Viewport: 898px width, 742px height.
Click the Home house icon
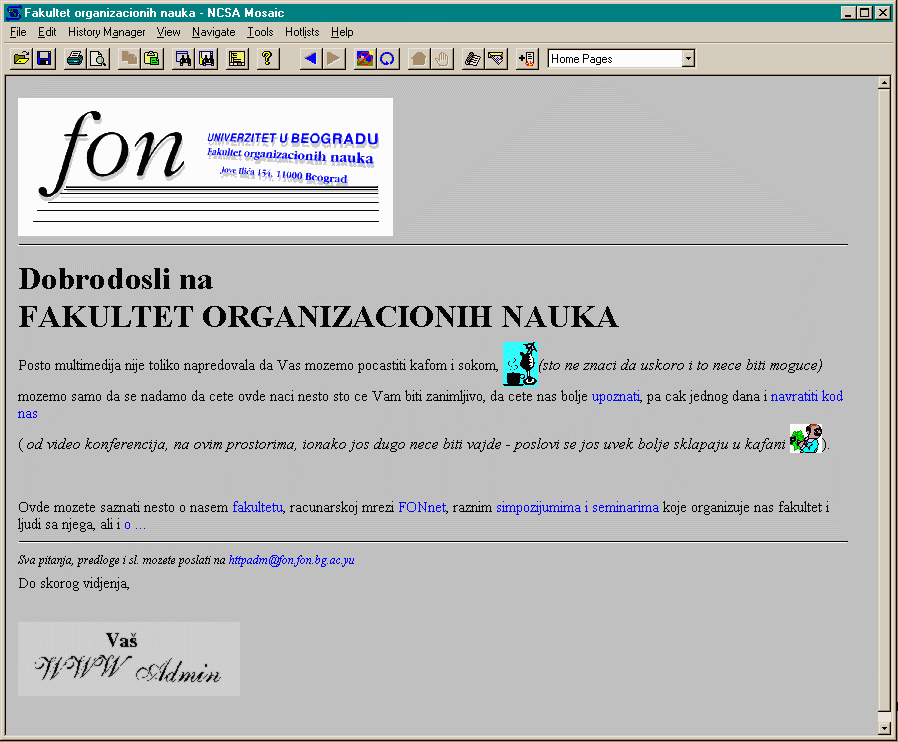click(419, 58)
